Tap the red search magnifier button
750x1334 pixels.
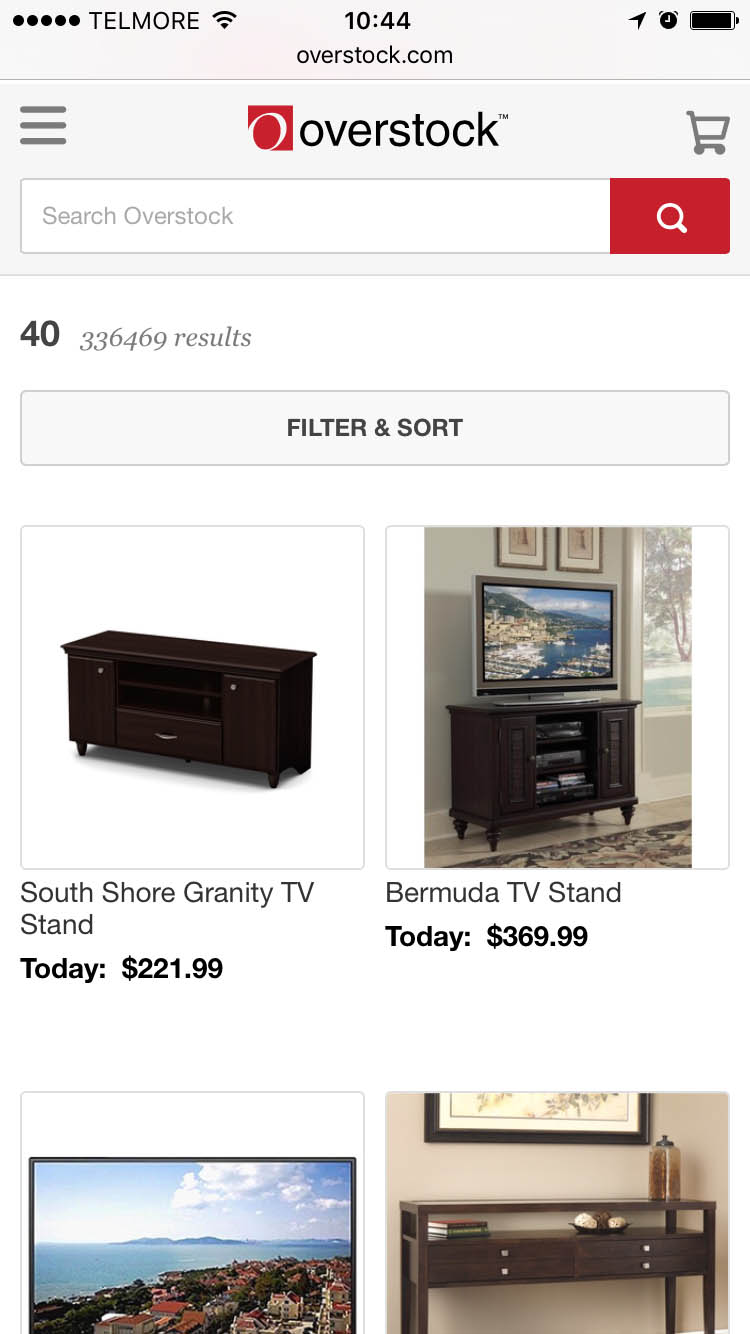[670, 216]
